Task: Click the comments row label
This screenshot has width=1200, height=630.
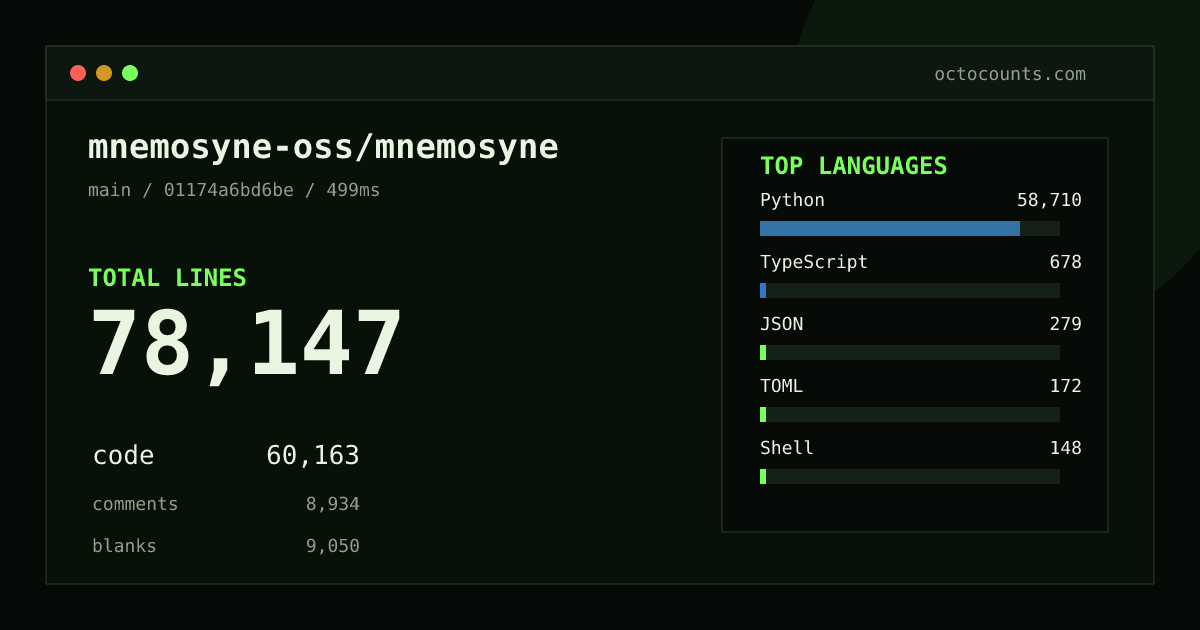Action: [135, 504]
